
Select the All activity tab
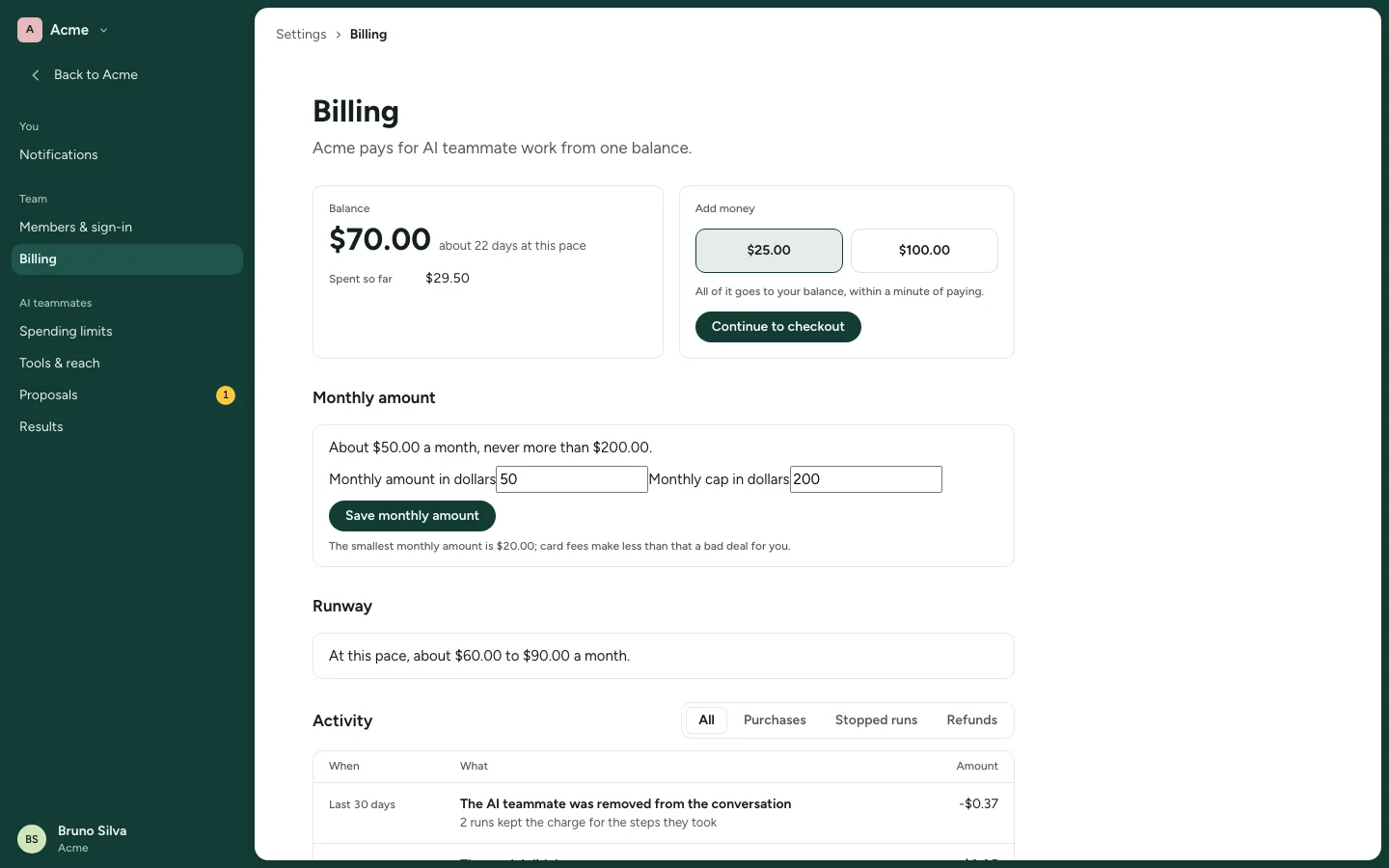pyautogui.click(x=706, y=720)
